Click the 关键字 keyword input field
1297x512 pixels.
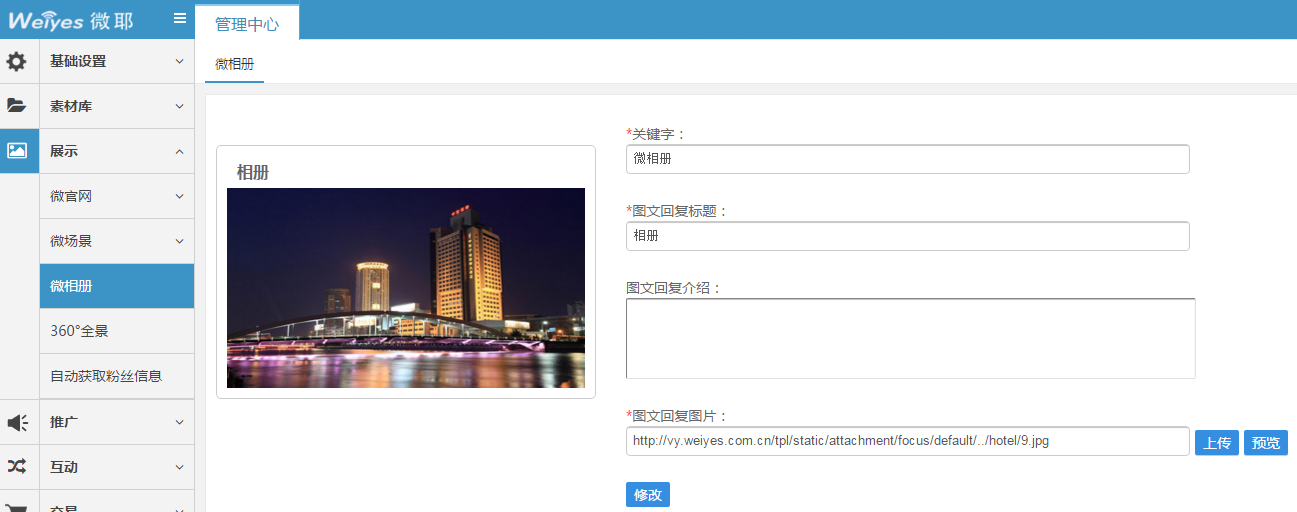(x=907, y=159)
